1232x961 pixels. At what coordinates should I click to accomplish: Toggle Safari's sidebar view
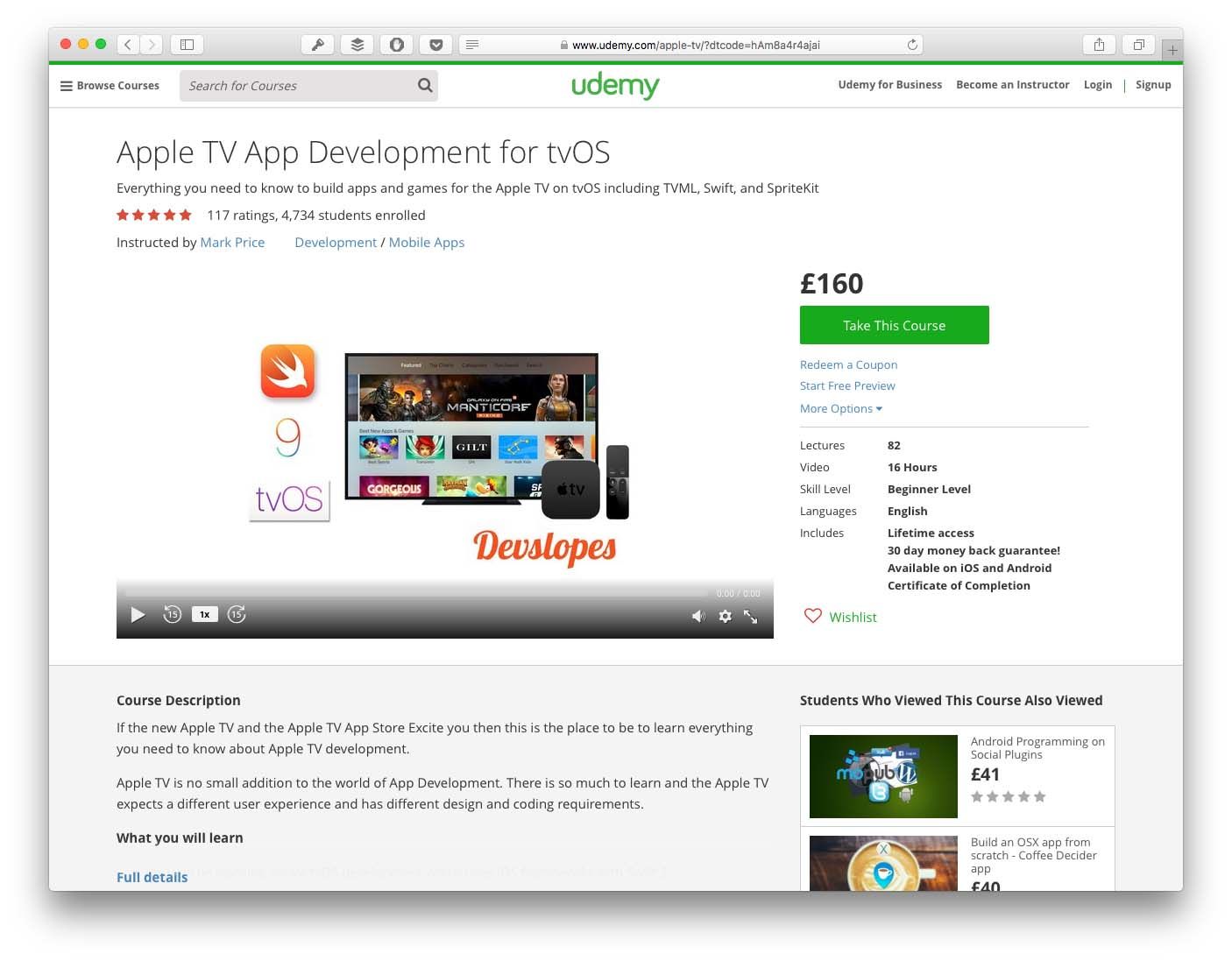coord(187,44)
